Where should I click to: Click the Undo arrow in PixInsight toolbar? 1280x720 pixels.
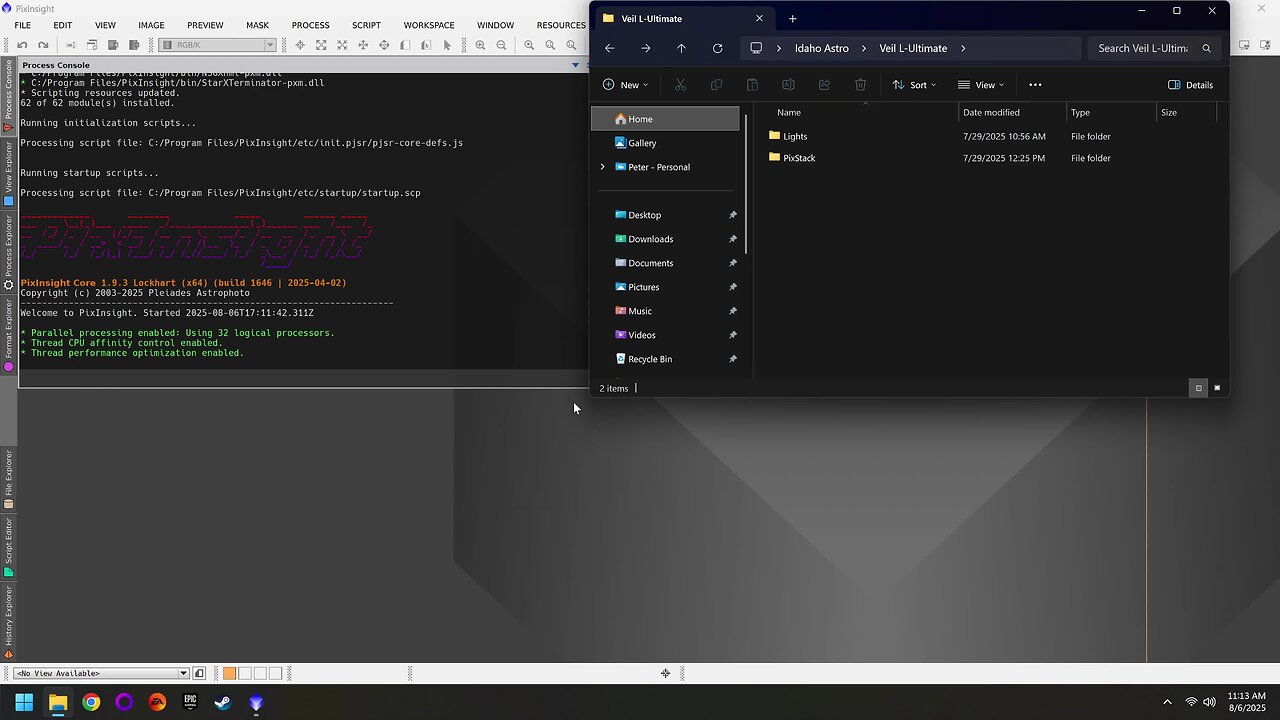pyautogui.click(x=22, y=45)
